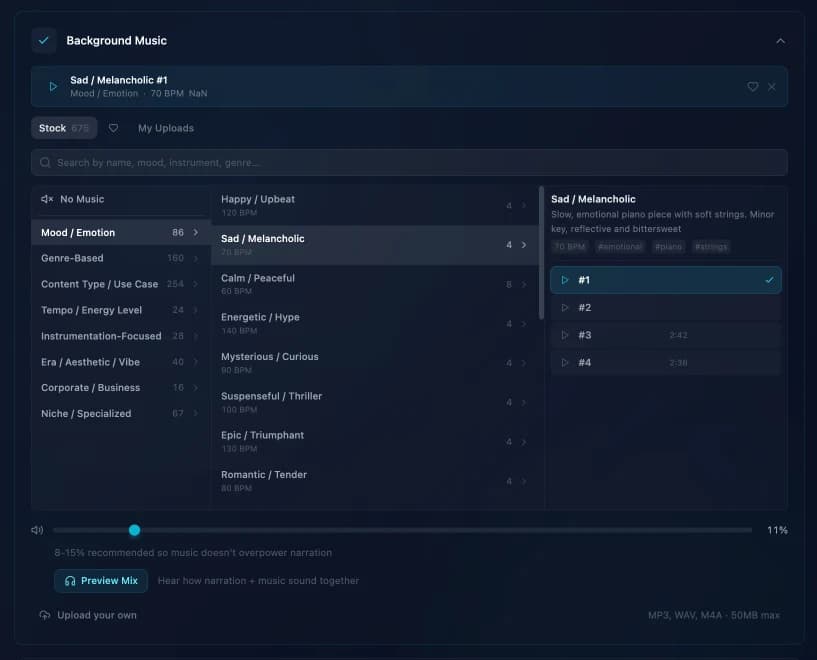817x660 pixels.
Task: Click the mood list scrollbar
Action: coord(541,253)
